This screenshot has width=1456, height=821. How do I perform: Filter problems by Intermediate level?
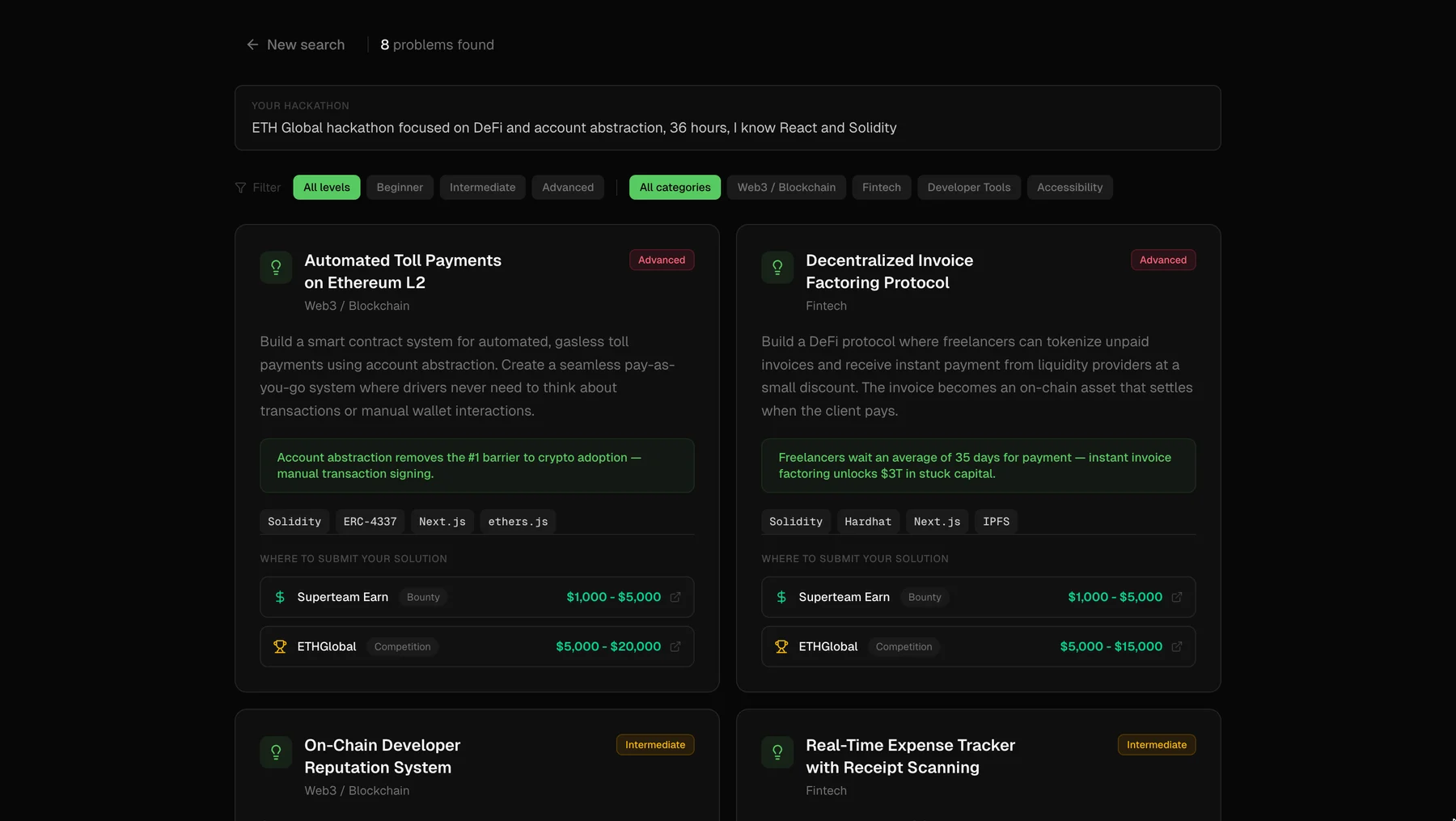[x=483, y=187]
